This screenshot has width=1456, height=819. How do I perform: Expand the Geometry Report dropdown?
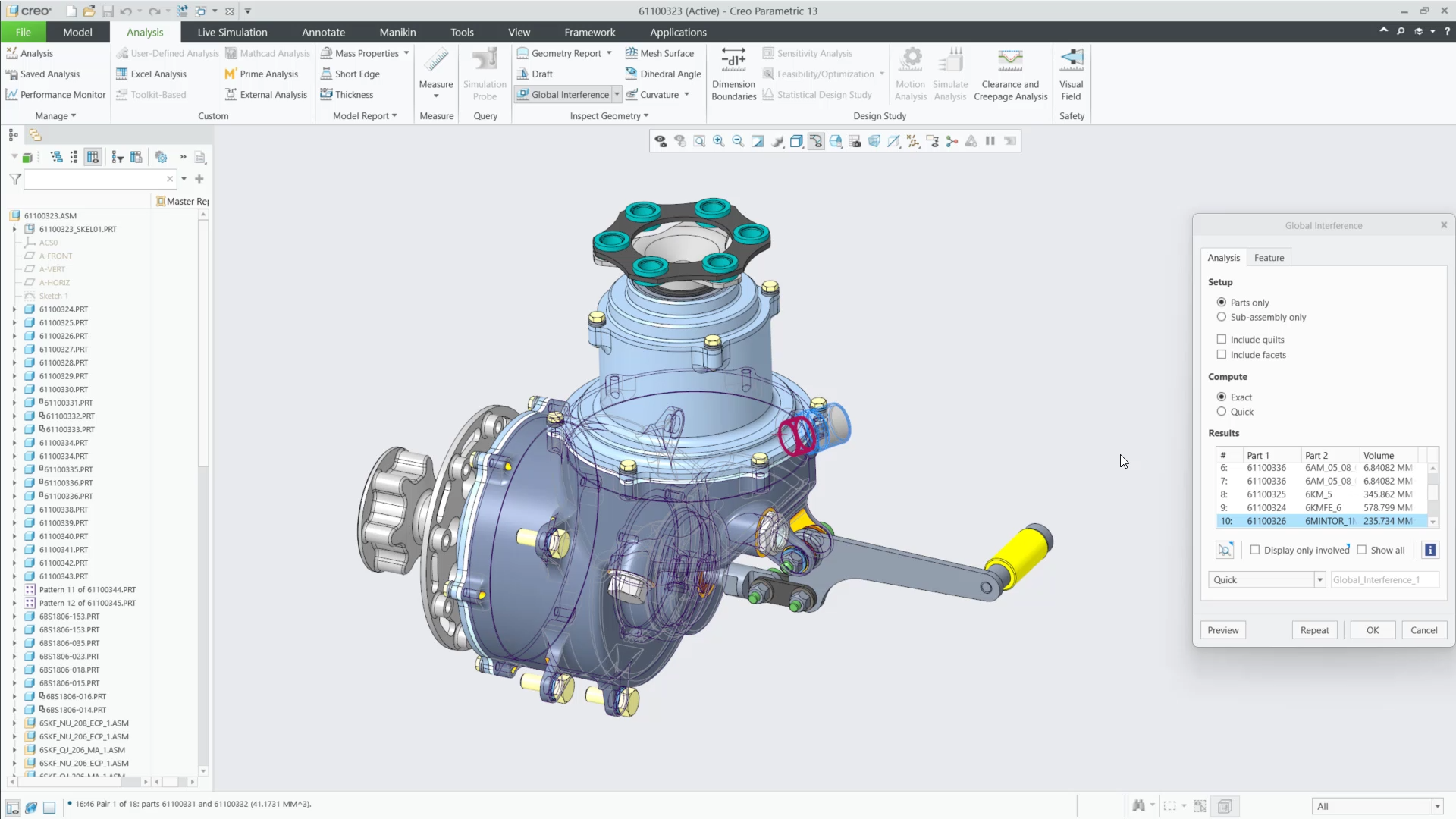point(609,53)
